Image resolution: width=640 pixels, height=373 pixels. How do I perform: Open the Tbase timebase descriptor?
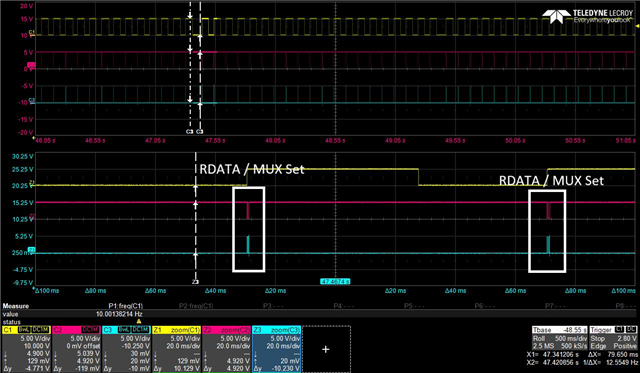[x=560, y=339]
